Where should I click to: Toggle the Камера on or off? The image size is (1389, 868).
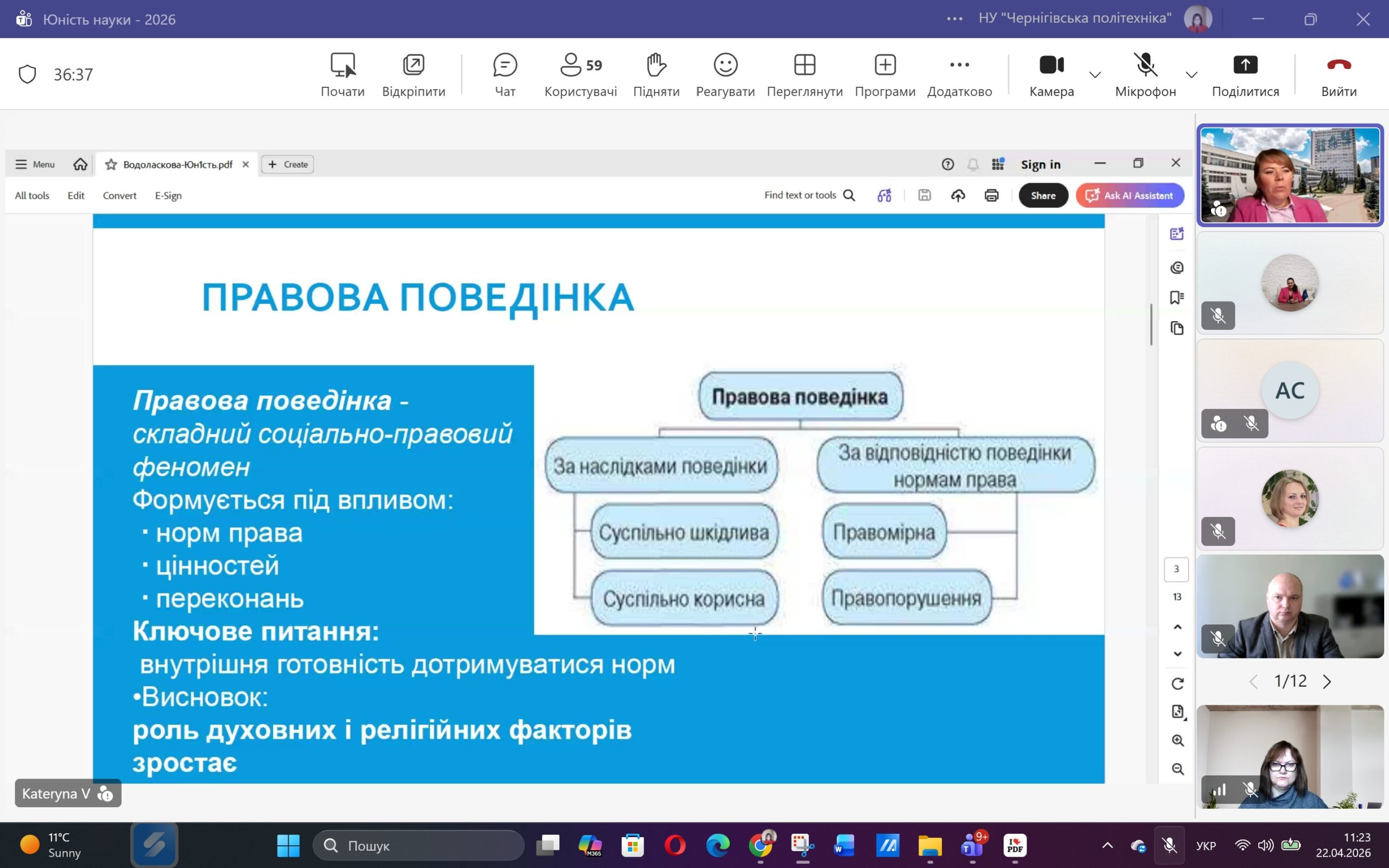pos(1051,75)
